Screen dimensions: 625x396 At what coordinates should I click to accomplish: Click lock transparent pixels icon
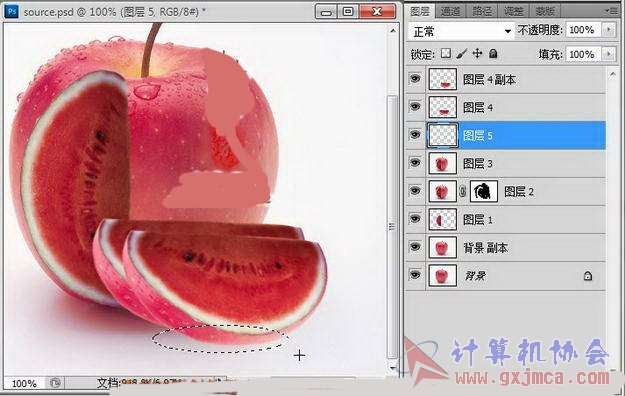point(446,53)
